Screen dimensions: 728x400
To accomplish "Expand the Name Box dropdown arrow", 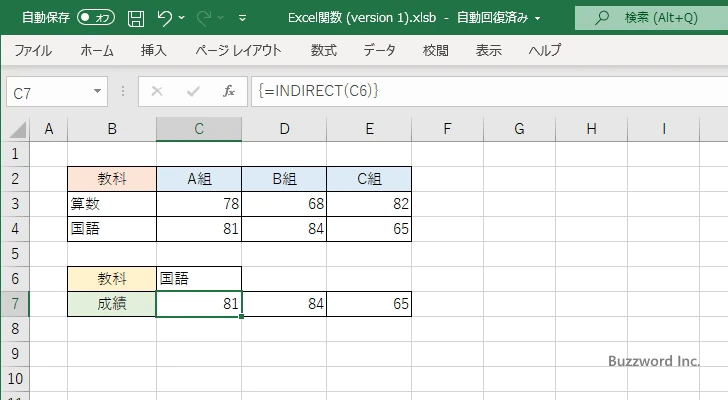I will click(x=98, y=91).
